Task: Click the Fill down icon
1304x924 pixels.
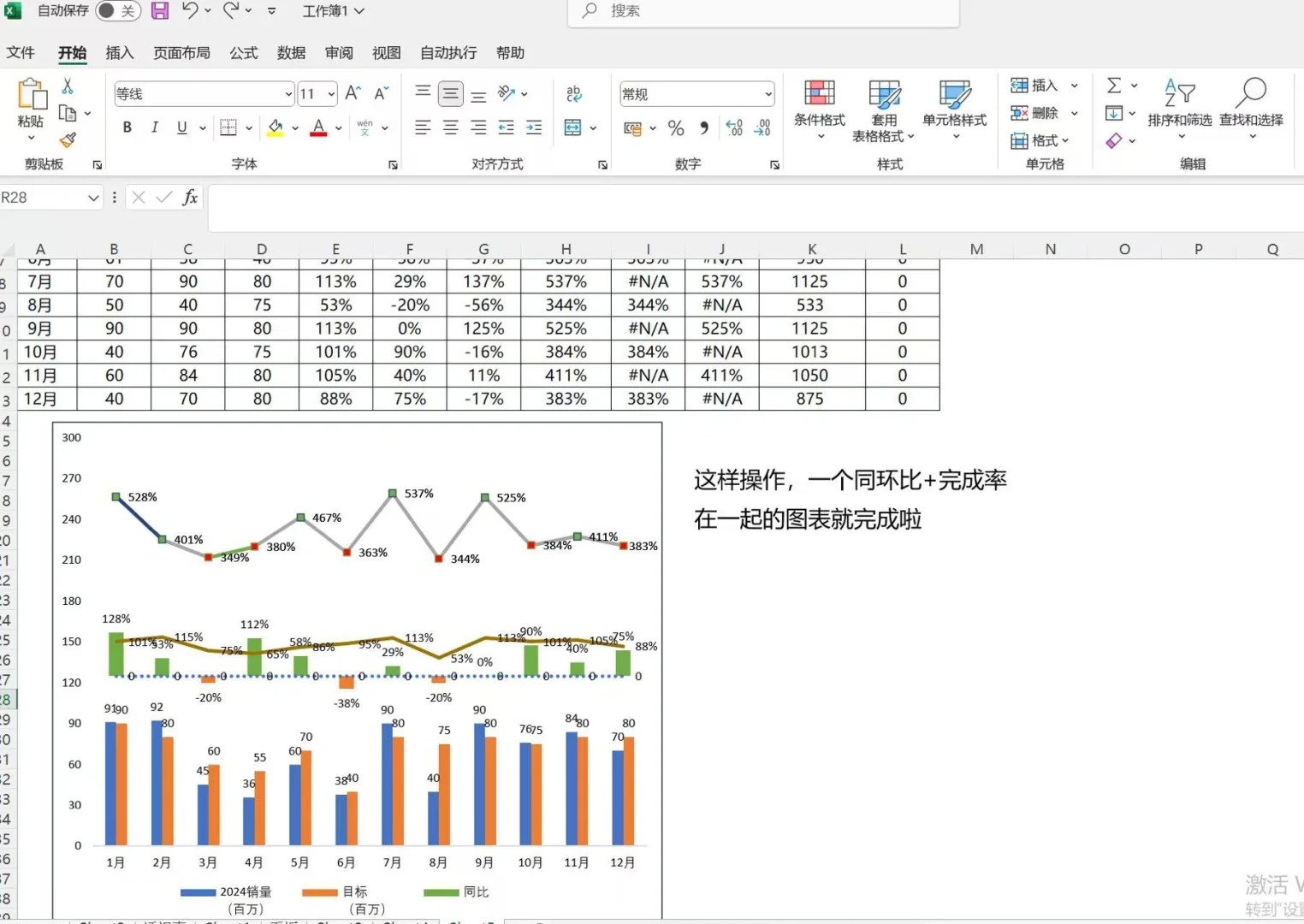Action: (x=1114, y=113)
